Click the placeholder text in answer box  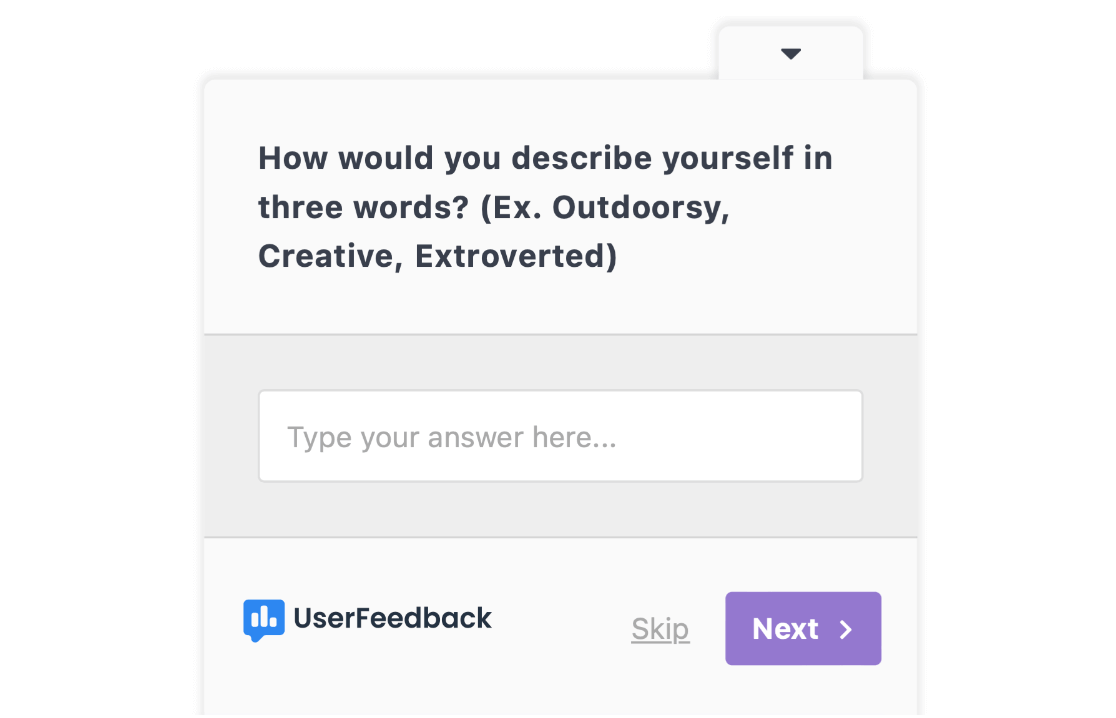(451, 437)
